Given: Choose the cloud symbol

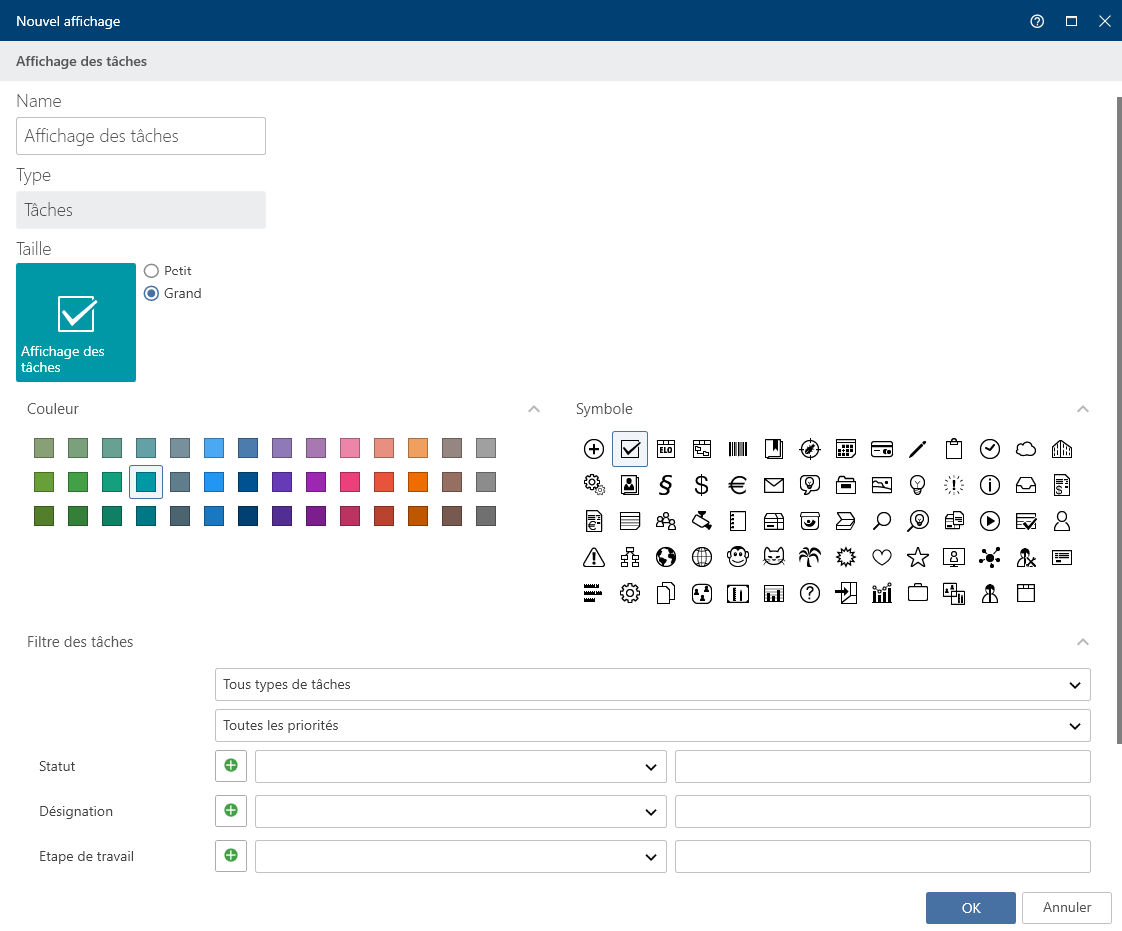Looking at the screenshot, I should tap(1025, 450).
